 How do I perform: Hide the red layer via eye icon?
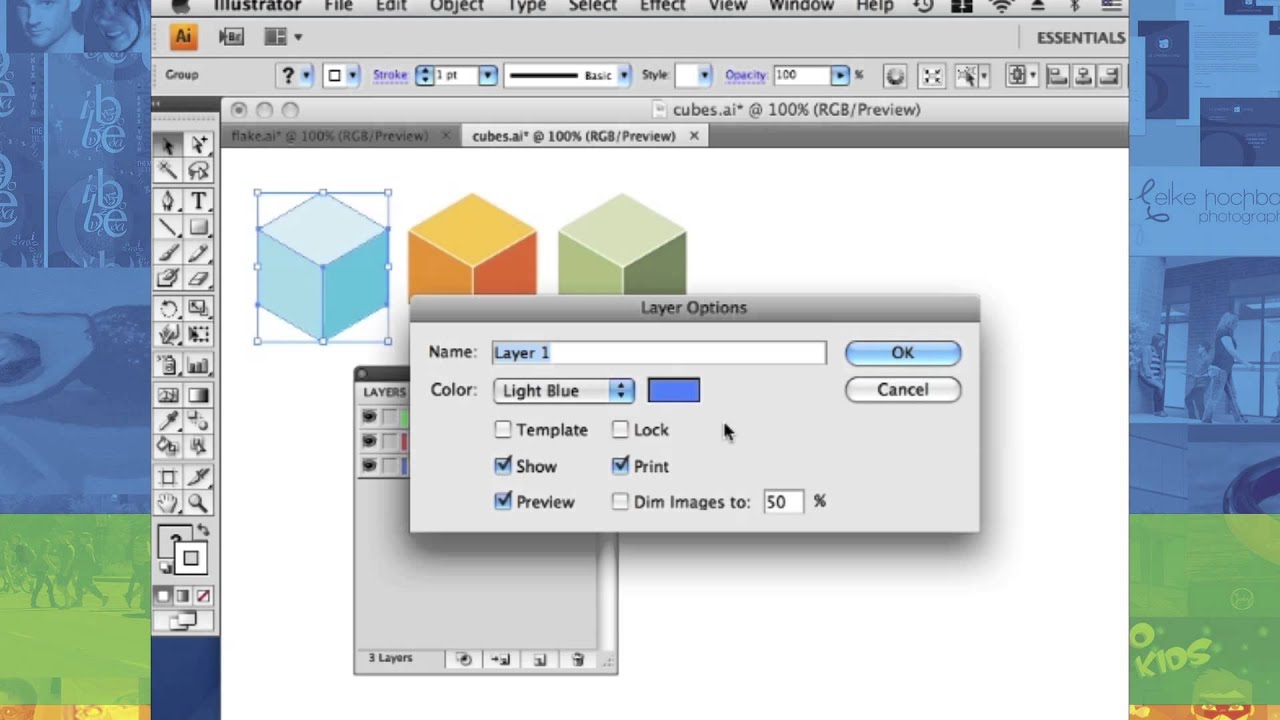coord(370,441)
